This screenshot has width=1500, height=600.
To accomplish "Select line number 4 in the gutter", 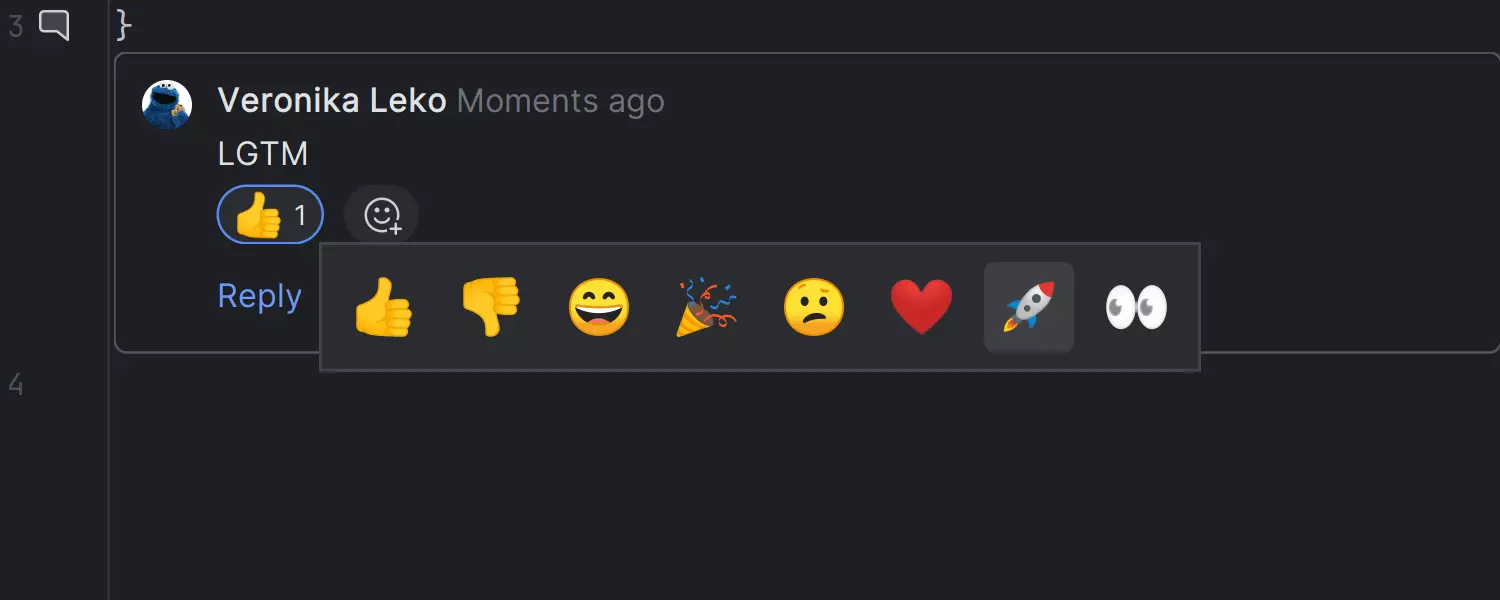I will [x=15, y=384].
